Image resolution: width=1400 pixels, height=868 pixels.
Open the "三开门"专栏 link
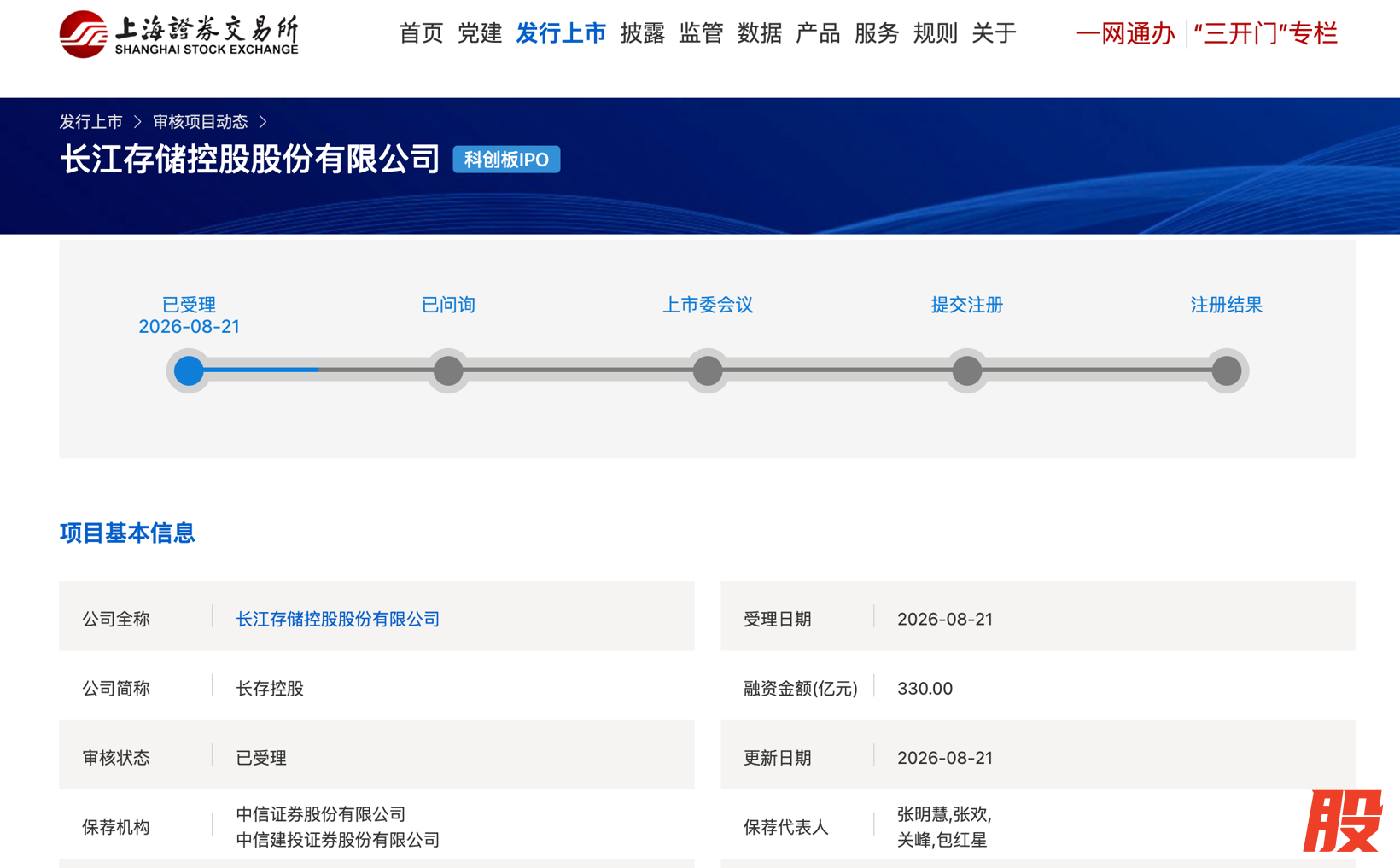point(1265,33)
